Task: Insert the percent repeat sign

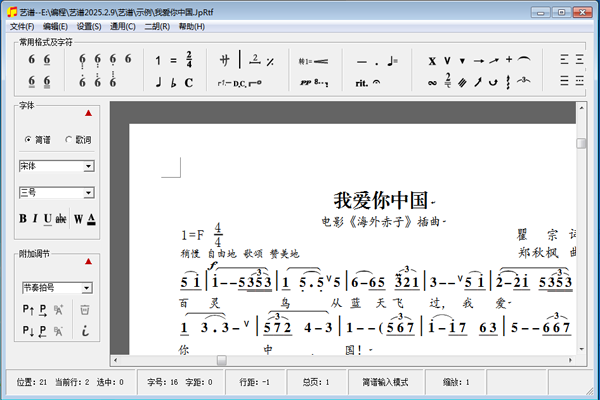Action: tap(270, 62)
